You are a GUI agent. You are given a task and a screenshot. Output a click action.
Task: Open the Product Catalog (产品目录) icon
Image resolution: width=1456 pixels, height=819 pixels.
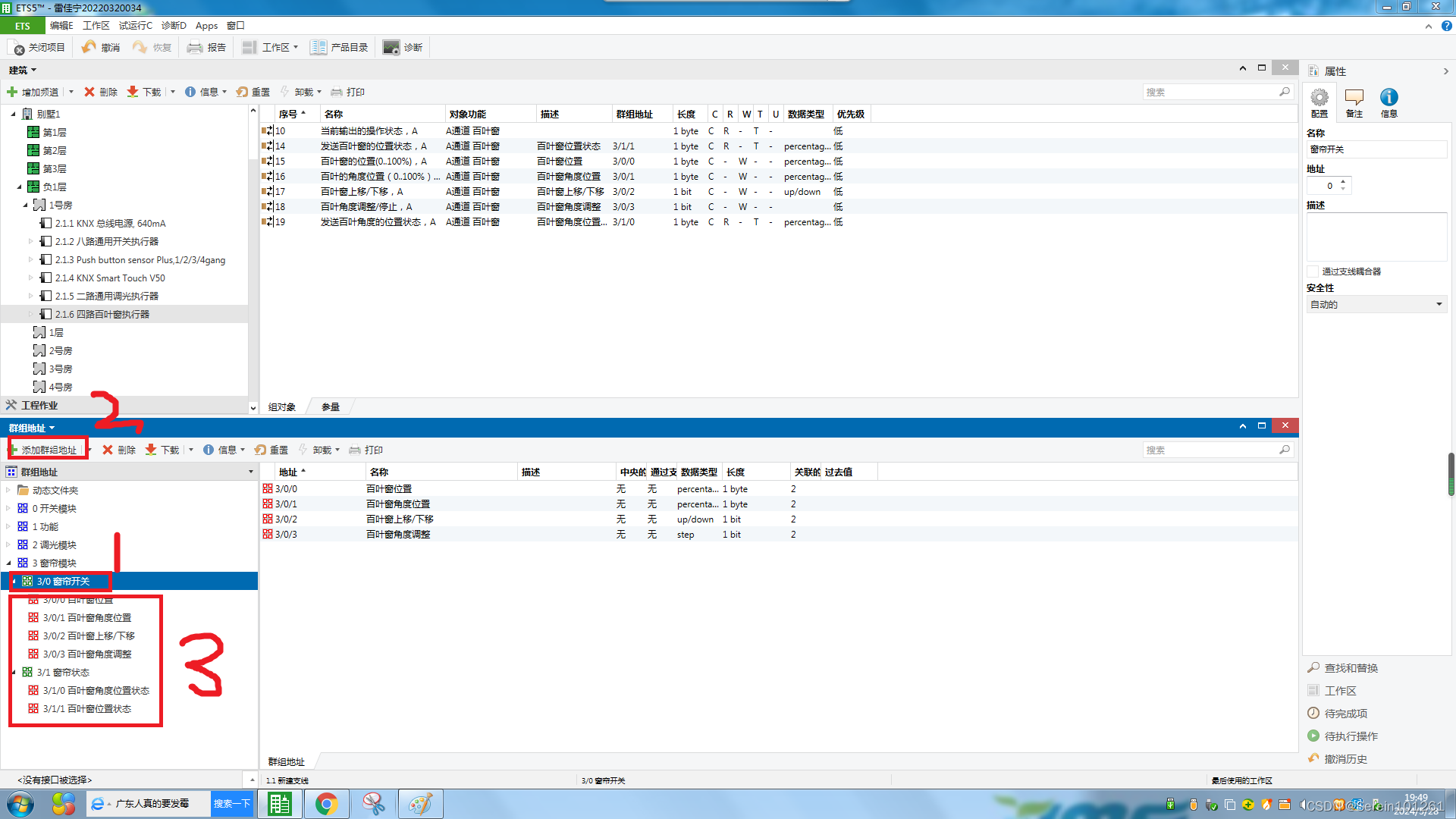coord(318,47)
